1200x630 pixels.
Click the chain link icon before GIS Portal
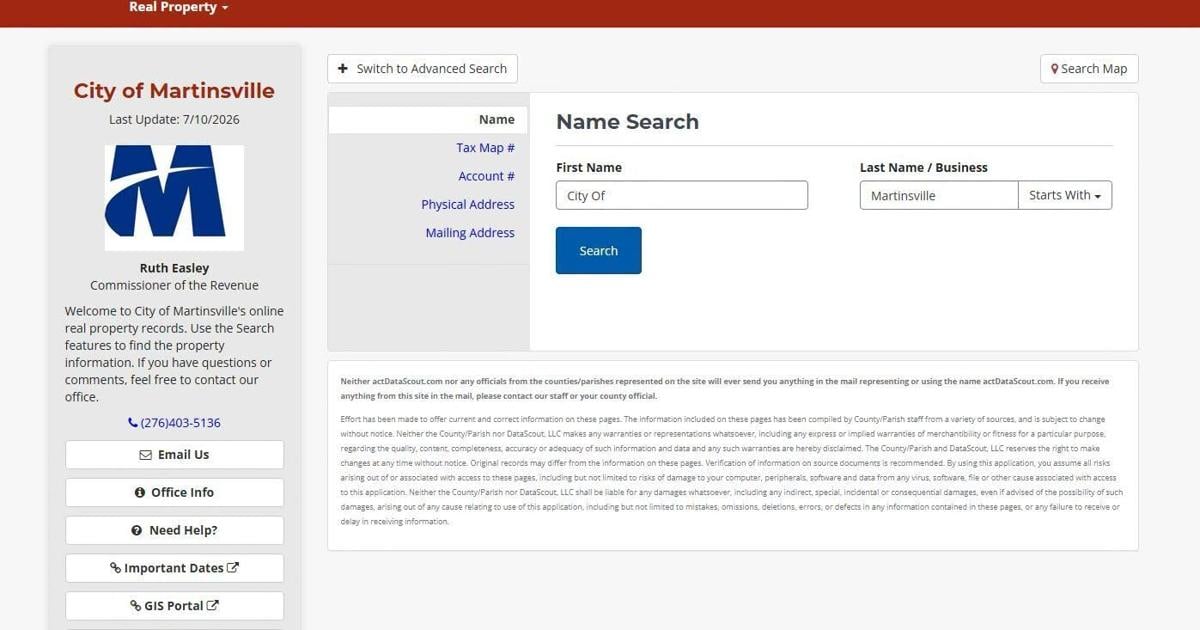[x=136, y=606]
